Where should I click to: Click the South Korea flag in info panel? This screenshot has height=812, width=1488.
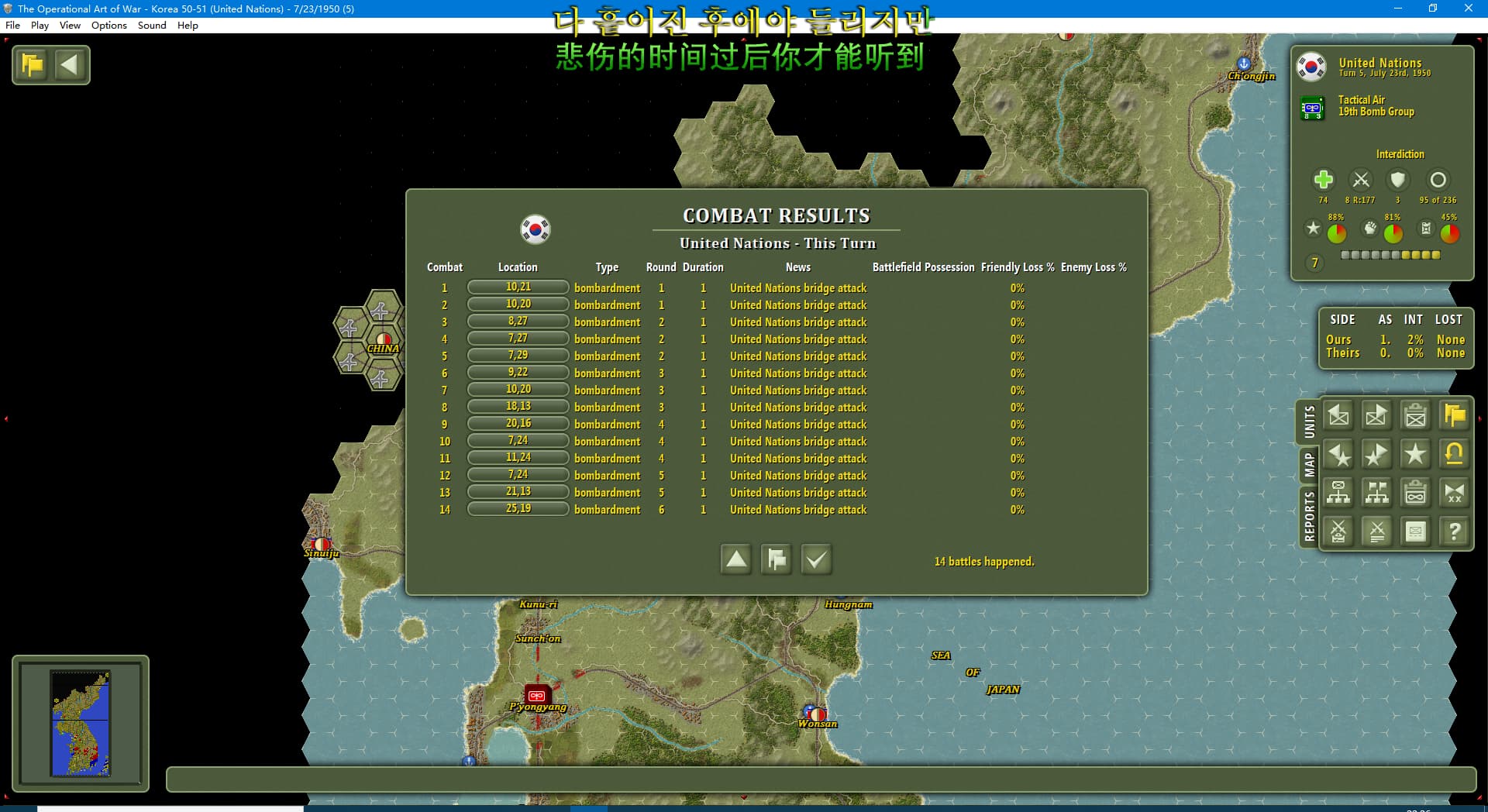(x=1311, y=67)
